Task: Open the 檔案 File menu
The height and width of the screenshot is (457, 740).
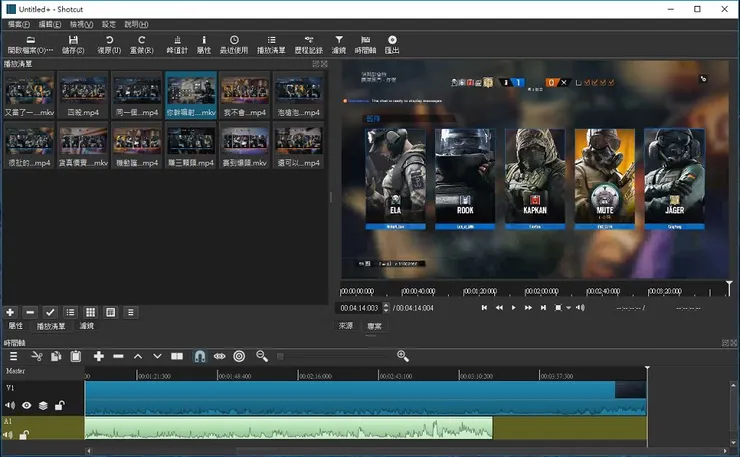Action: tap(18, 24)
